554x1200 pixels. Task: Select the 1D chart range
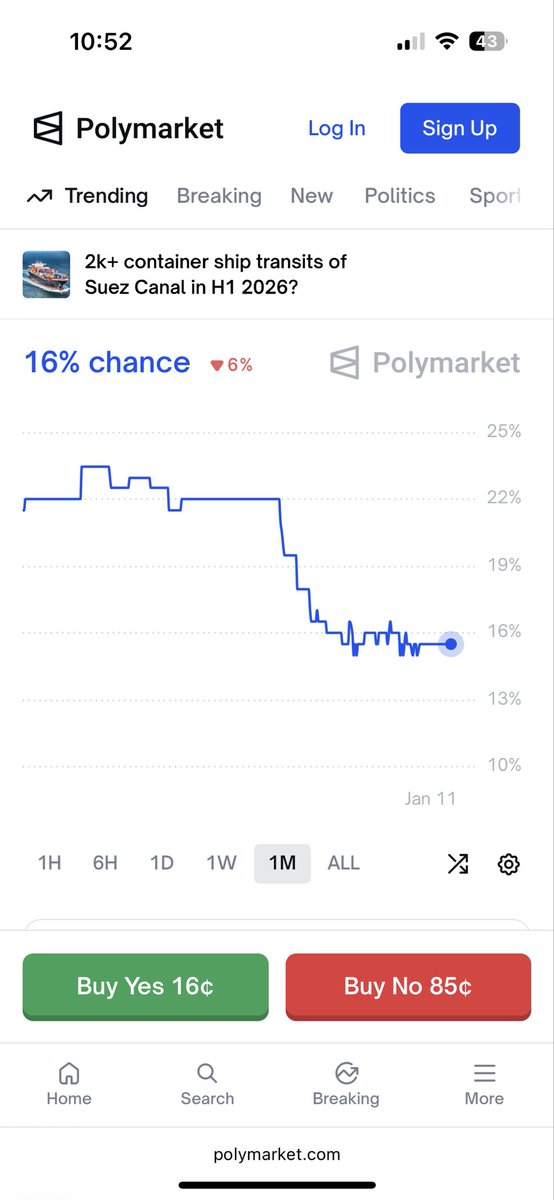tap(162, 863)
